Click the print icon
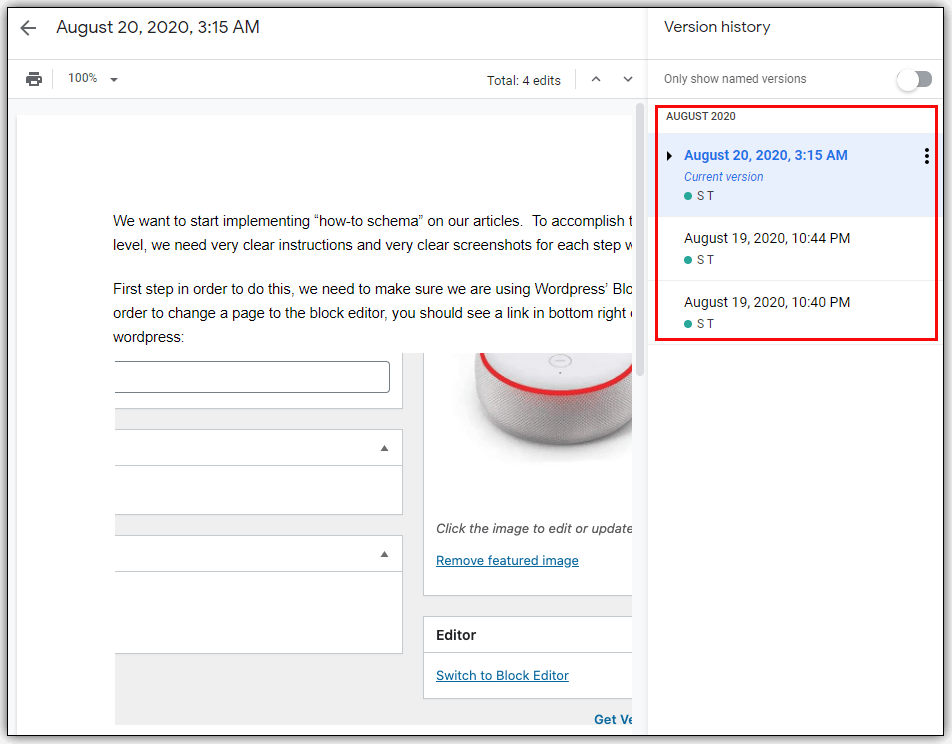Image resolution: width=952 pixels, height=744 pixels. click(34, 79)
